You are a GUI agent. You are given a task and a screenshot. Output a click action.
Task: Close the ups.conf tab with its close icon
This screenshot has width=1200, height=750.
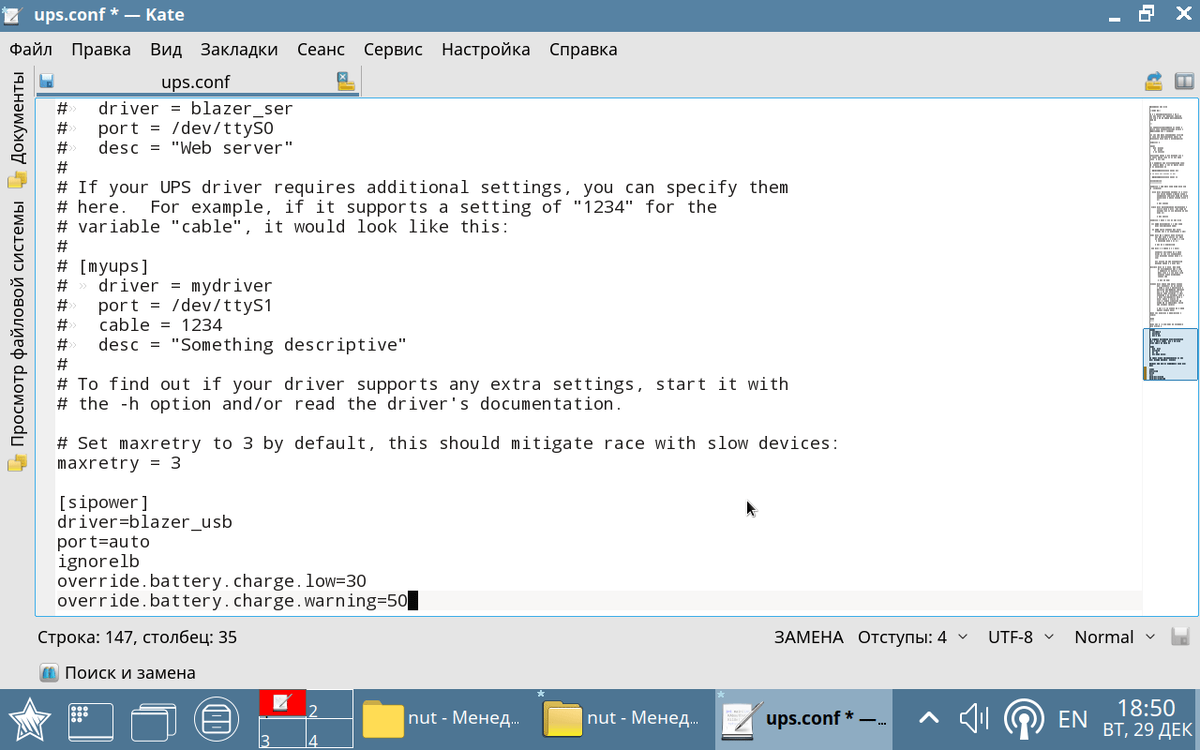[x=346, y=81]
